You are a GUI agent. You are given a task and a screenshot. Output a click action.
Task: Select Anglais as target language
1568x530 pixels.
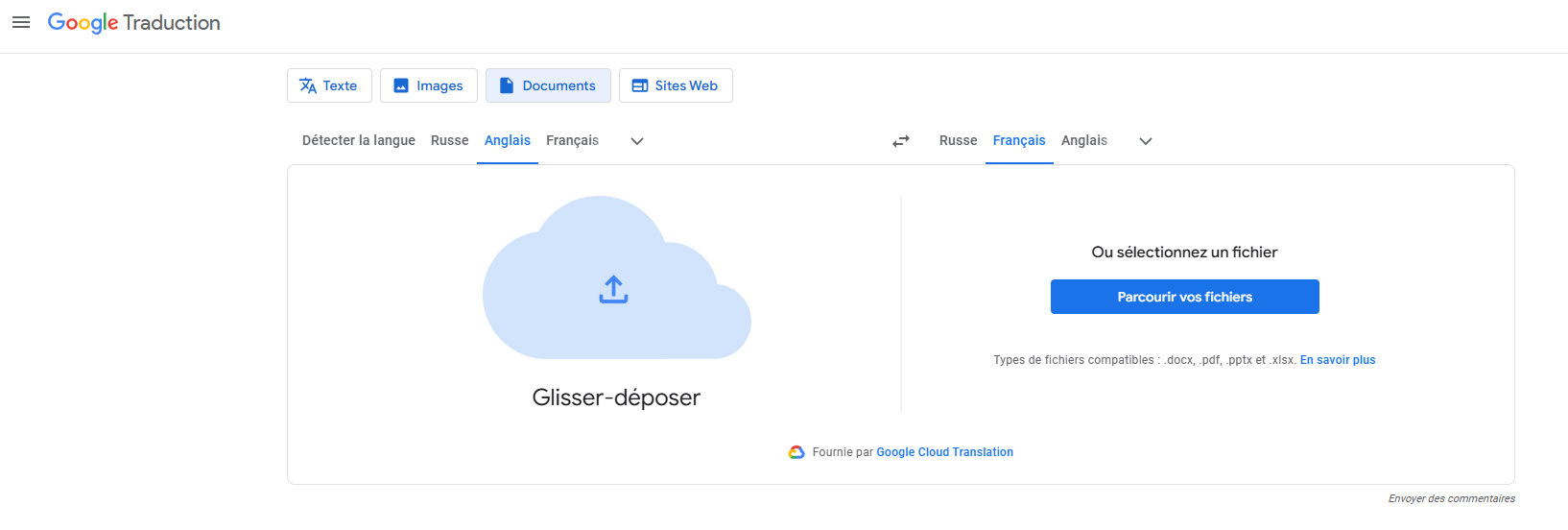(x=1084, y=140)
